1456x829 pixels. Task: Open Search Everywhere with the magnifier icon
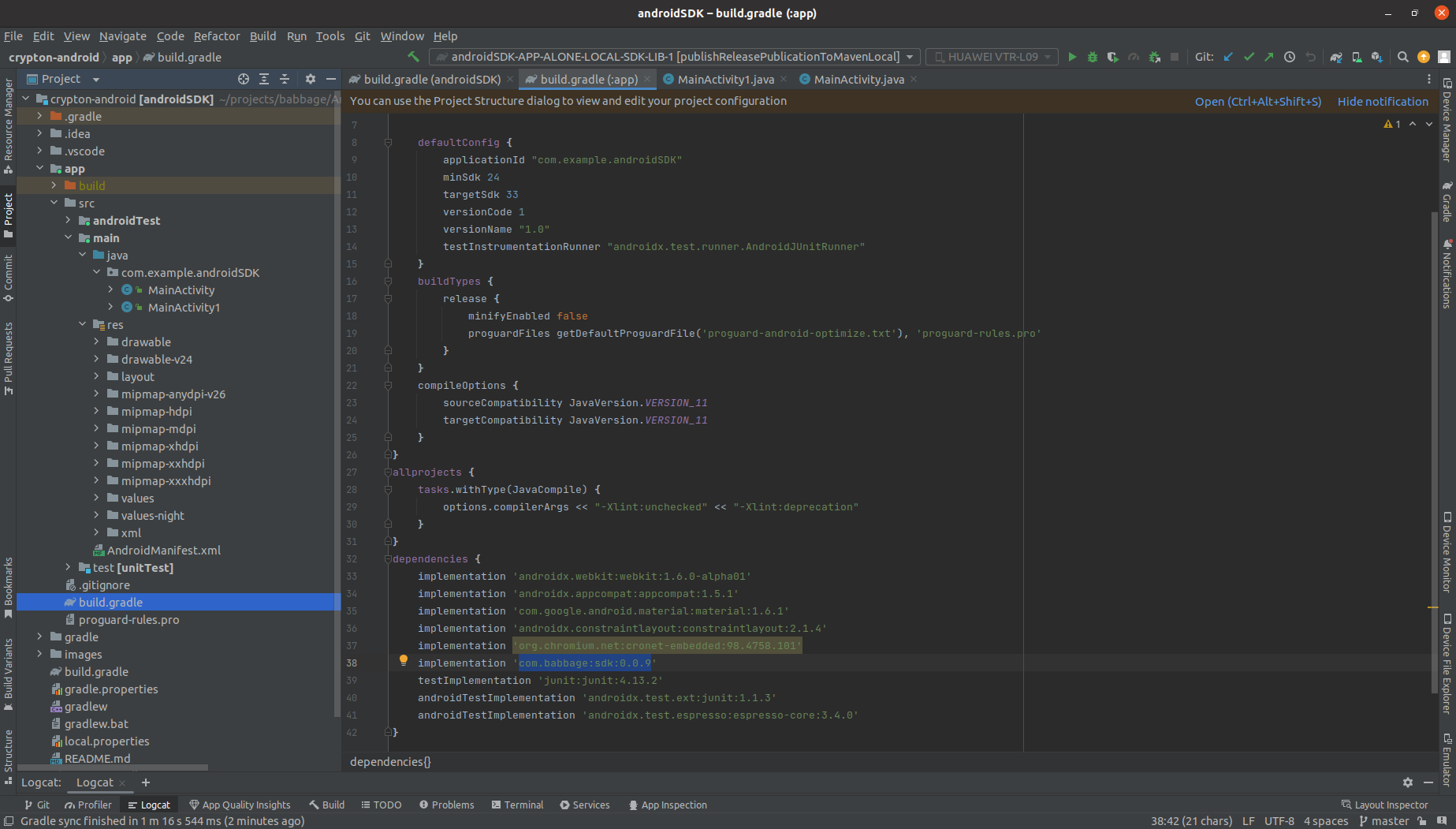(1403, 57)
